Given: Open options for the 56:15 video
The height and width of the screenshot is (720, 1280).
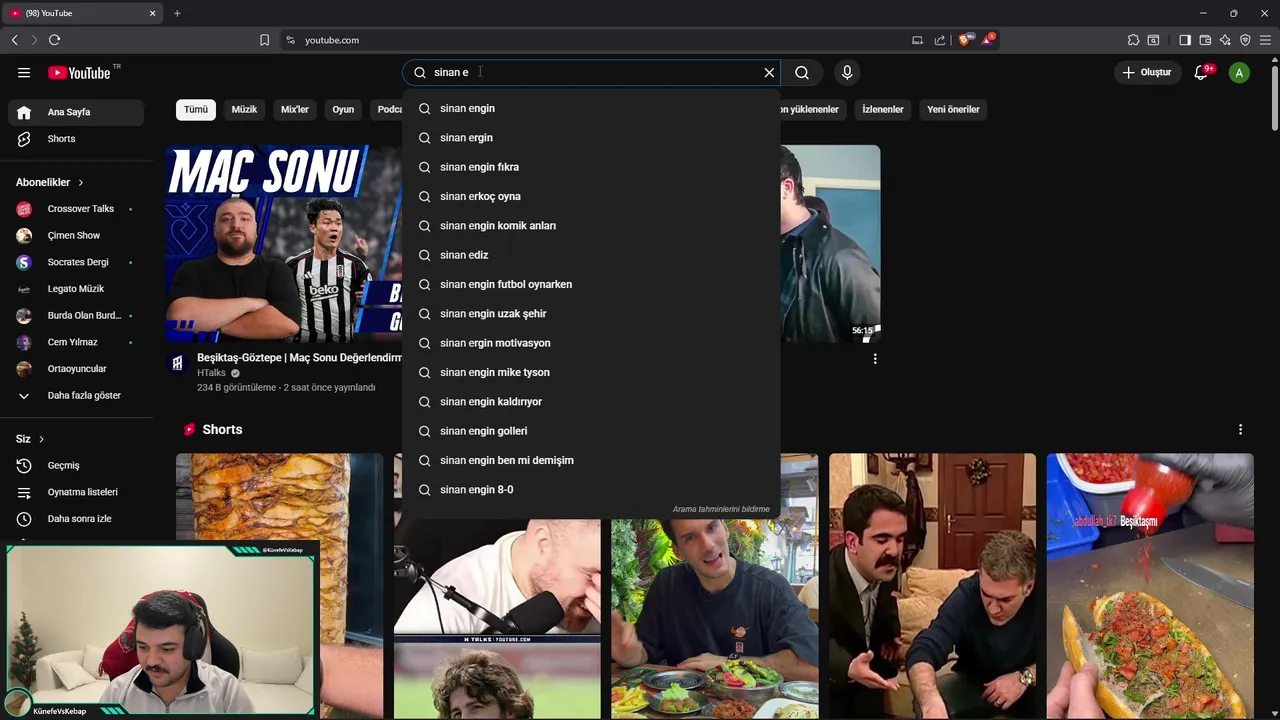Looking at the screenshot, I should [875, 358].
